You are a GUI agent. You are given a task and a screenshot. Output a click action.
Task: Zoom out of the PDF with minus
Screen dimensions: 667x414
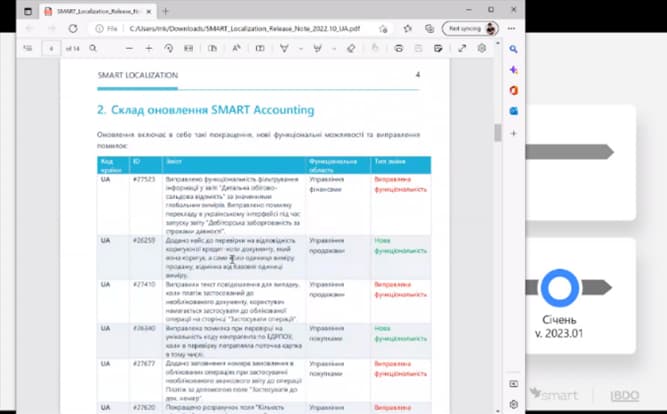[x=129, y=49]
